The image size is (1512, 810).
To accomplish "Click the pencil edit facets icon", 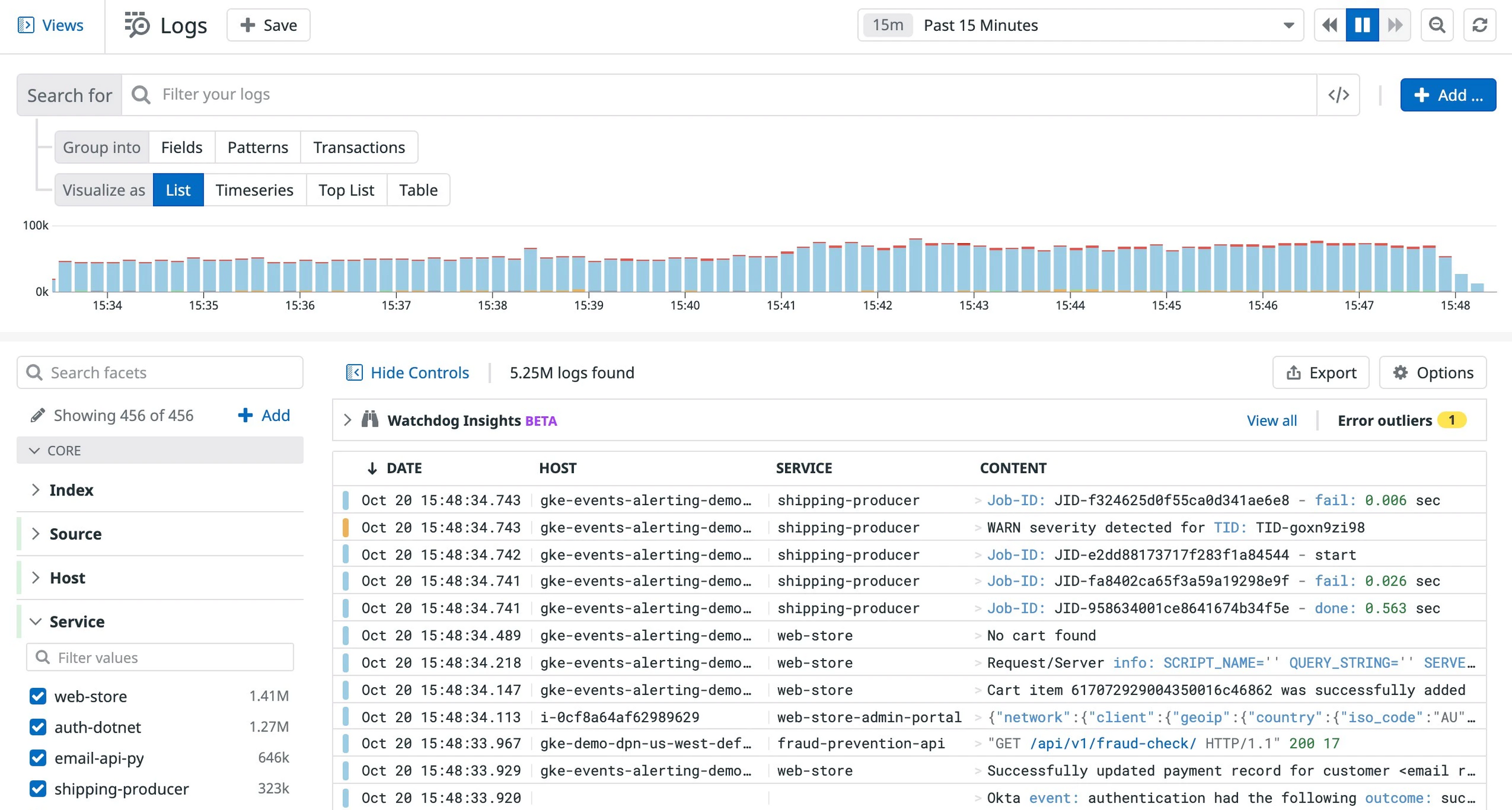I will pos(37,415).
